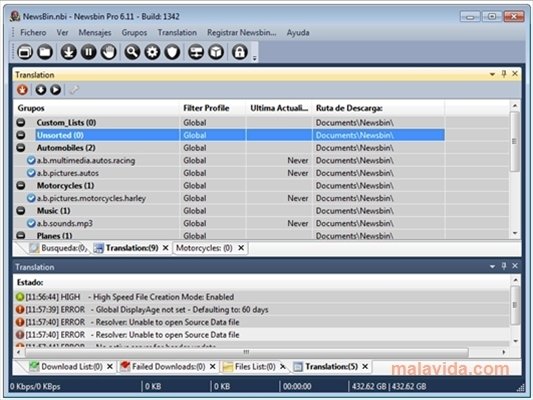533x400 pixels.
Task: Toggle checkmark for a.b.pictures.motorcycles.harley
Action: [x=31, y=198]
